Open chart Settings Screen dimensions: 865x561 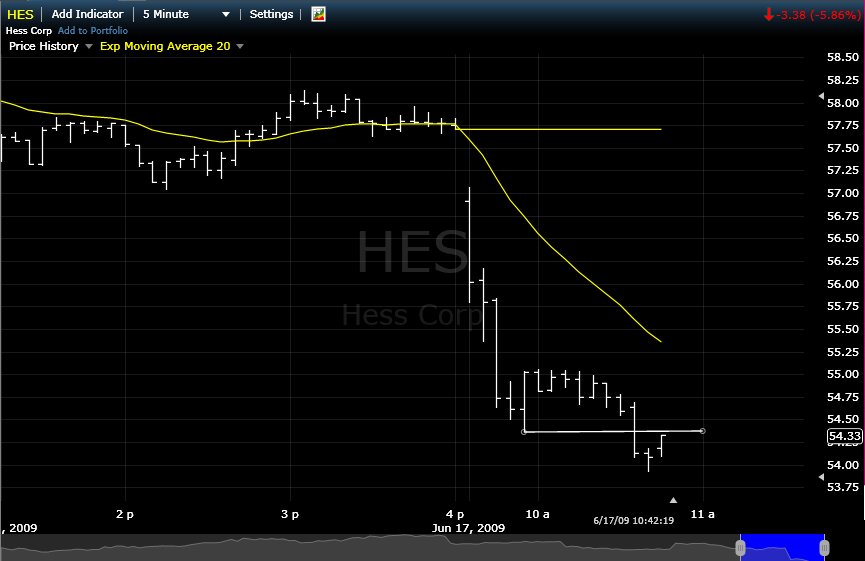click(x=271, y=14)
